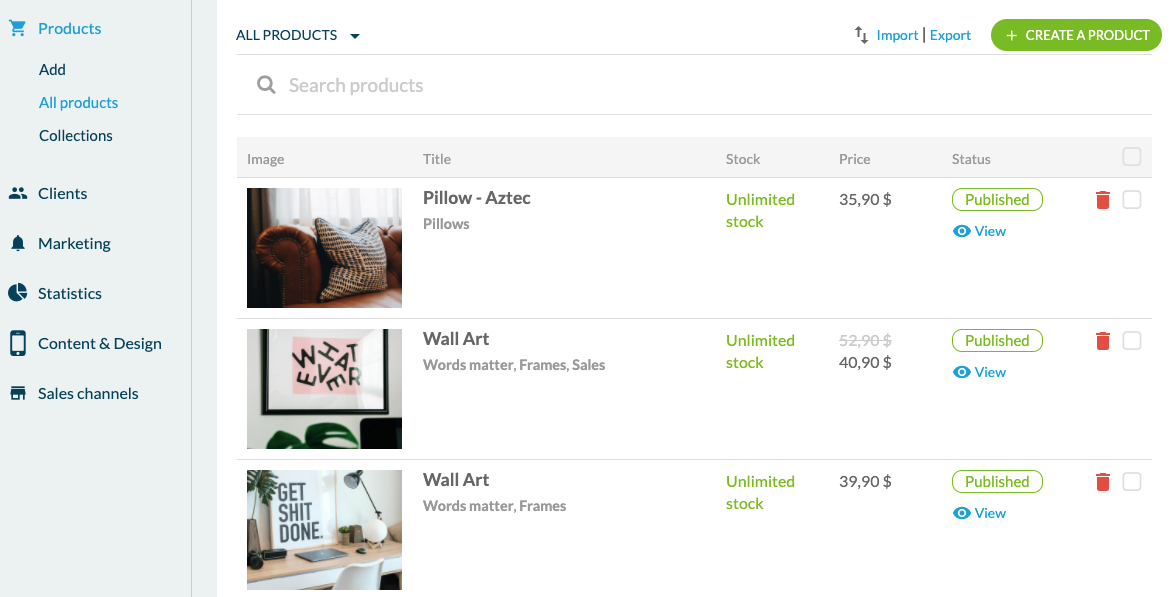Click the Clients people icon

(x=17, y=194)
